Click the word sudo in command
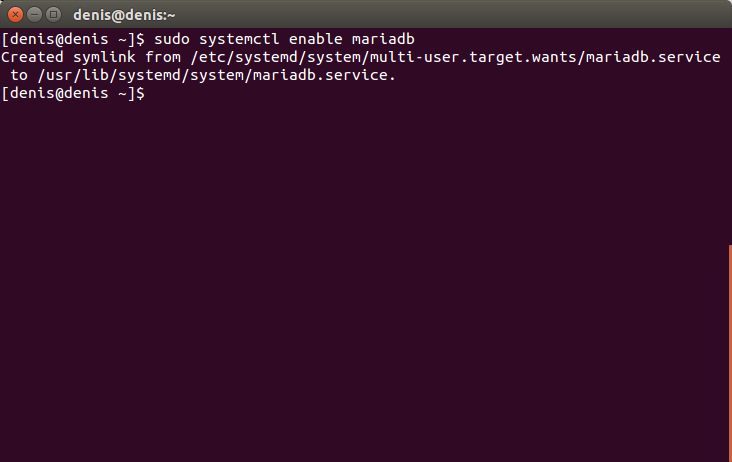 coord(172,39)
